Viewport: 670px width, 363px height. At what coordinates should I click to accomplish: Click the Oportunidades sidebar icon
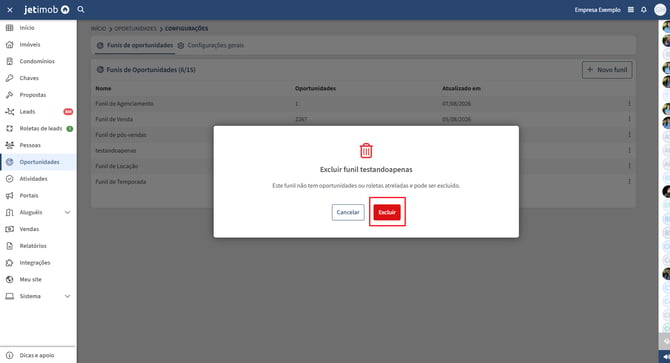pos(9,162)
